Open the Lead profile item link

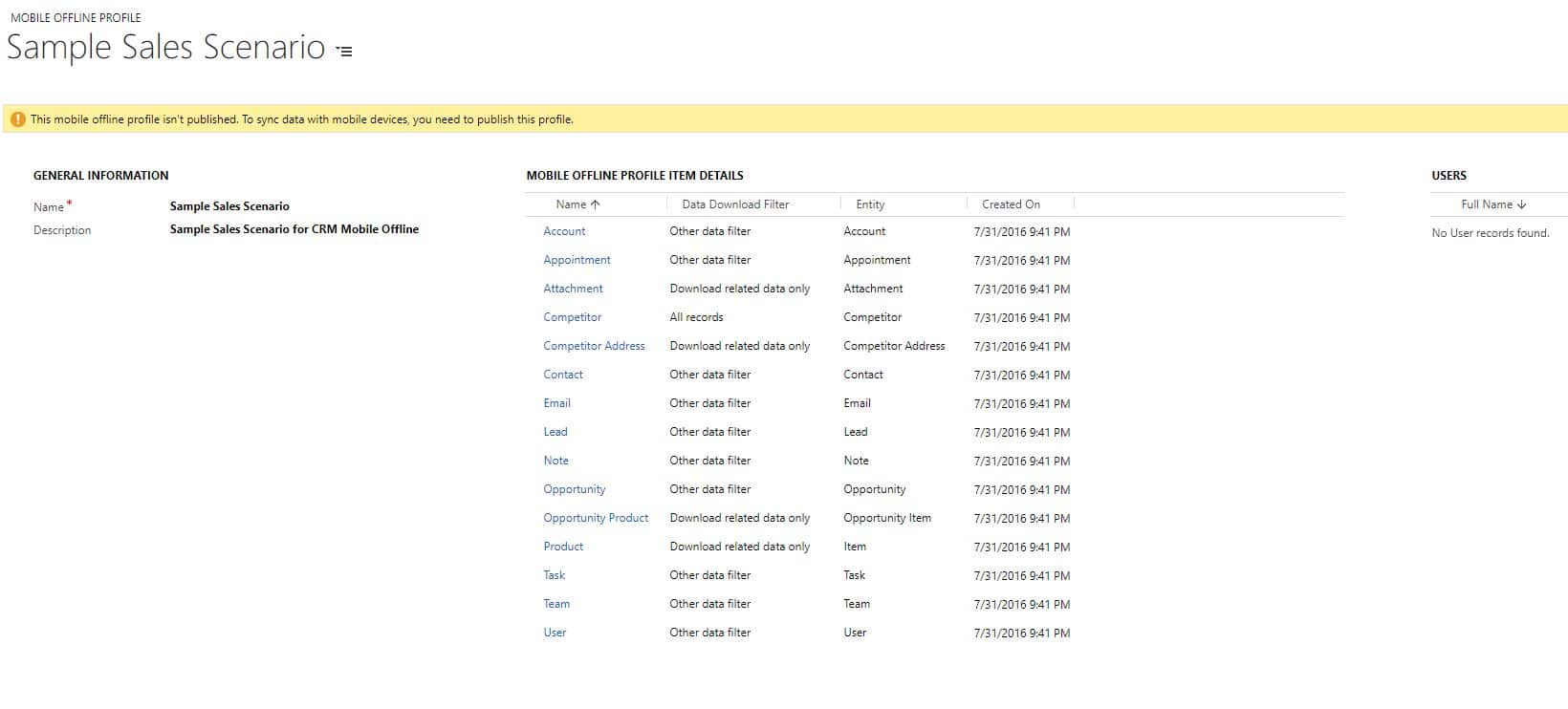point(555,432)
